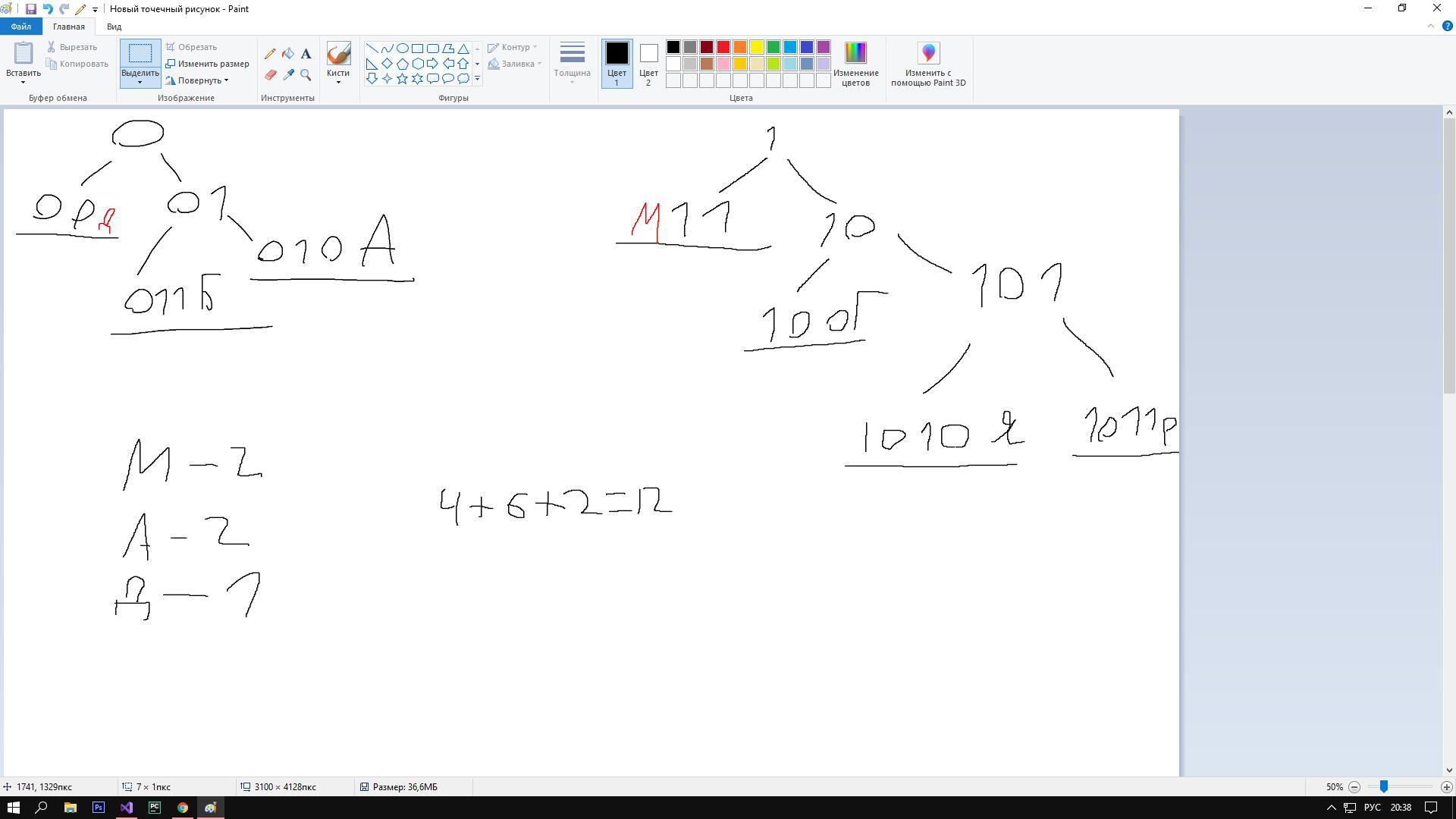The height and width of the screenshot is (819, 1456).
Task: Select the Fill with color bucket tool
Action: 288,54
